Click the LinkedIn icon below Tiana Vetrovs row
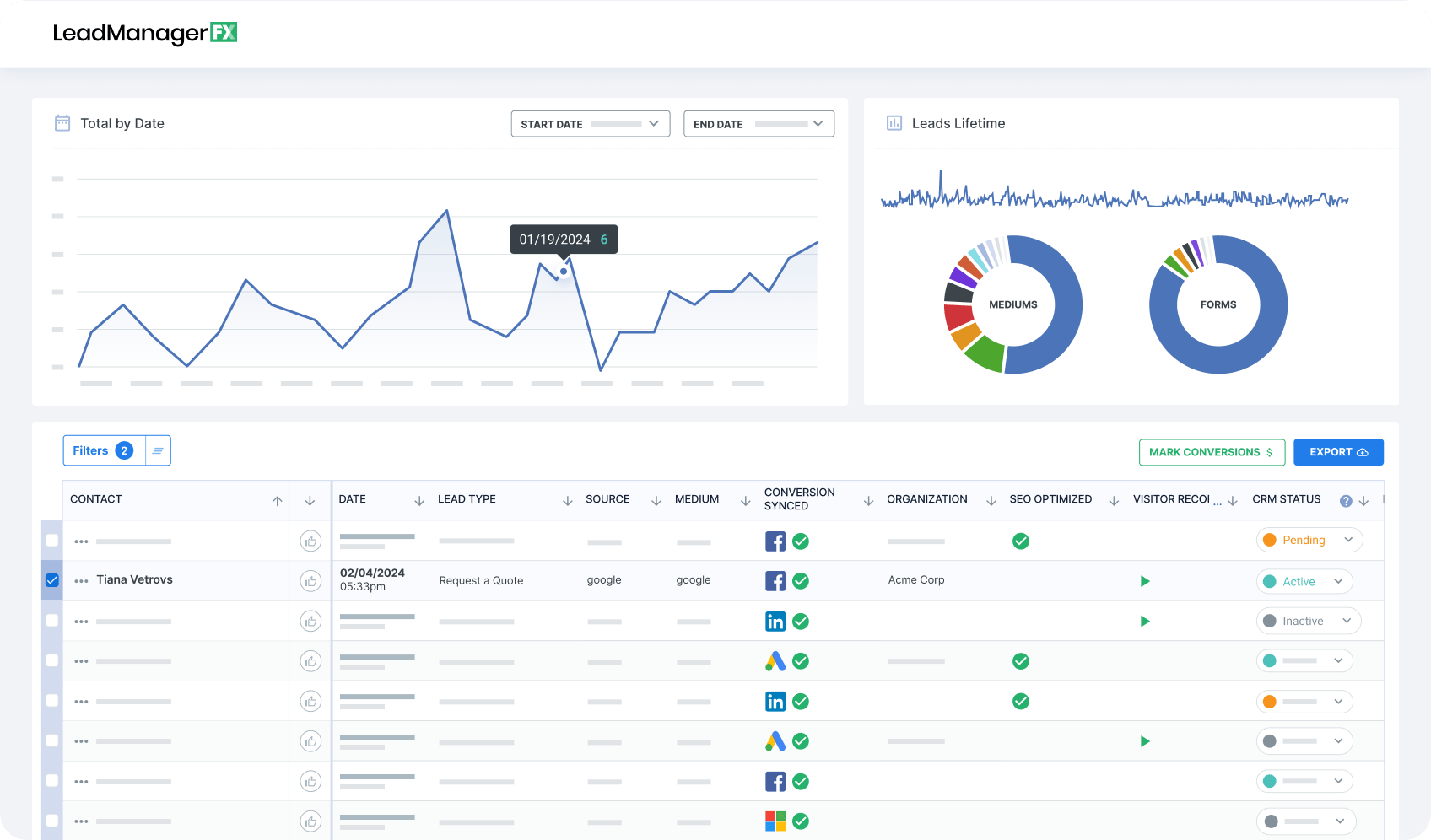 click(x=775, y=621)
